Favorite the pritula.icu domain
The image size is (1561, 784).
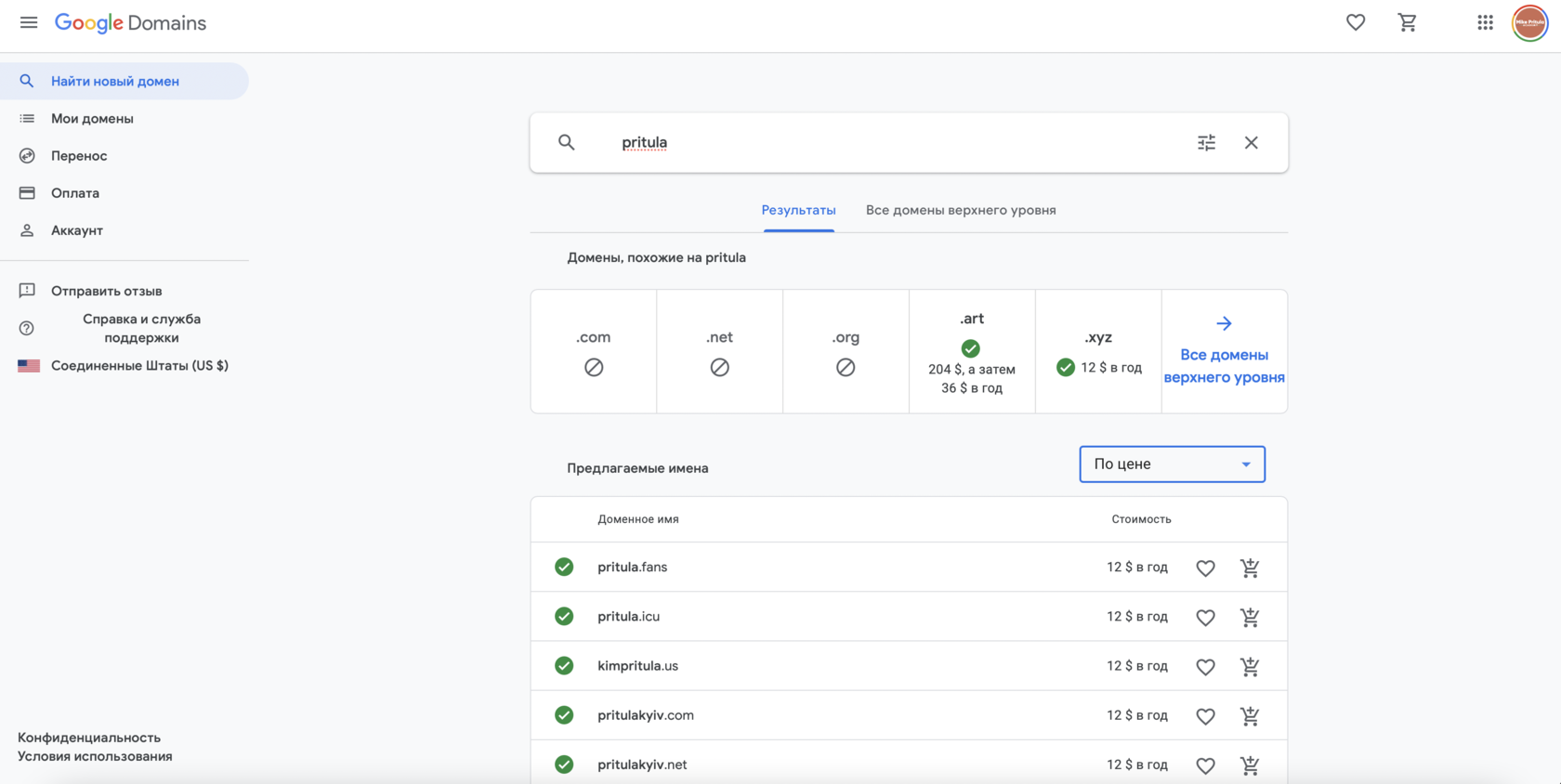[1205, 617]
